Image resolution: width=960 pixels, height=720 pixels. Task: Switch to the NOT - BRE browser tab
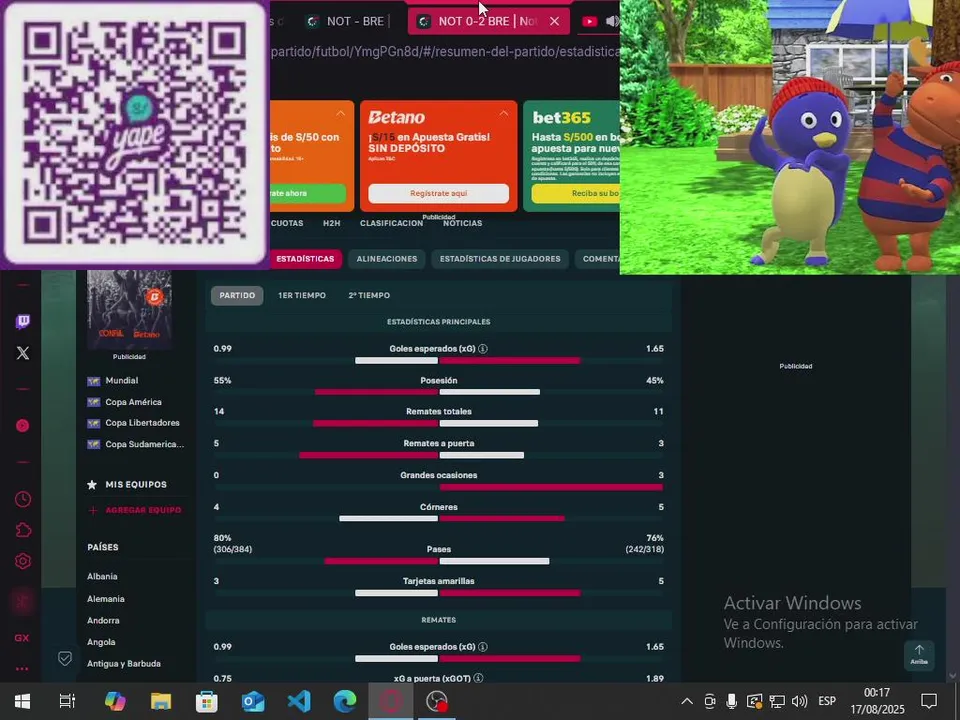point(350,21)
